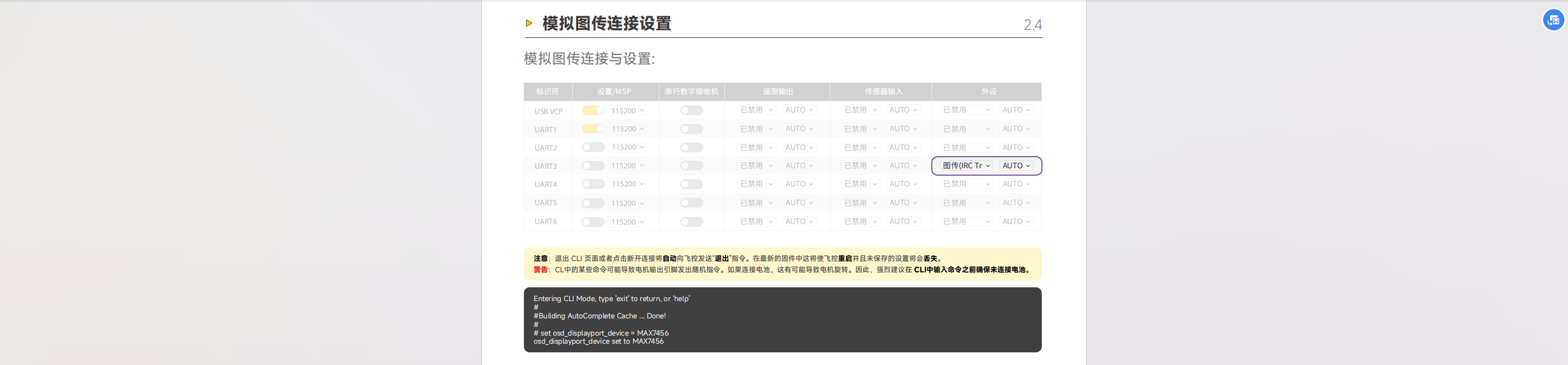Click the CLI line with set osd_displayport_device
The height and width of the screenshot is (365, 1568).
(601, 334)
